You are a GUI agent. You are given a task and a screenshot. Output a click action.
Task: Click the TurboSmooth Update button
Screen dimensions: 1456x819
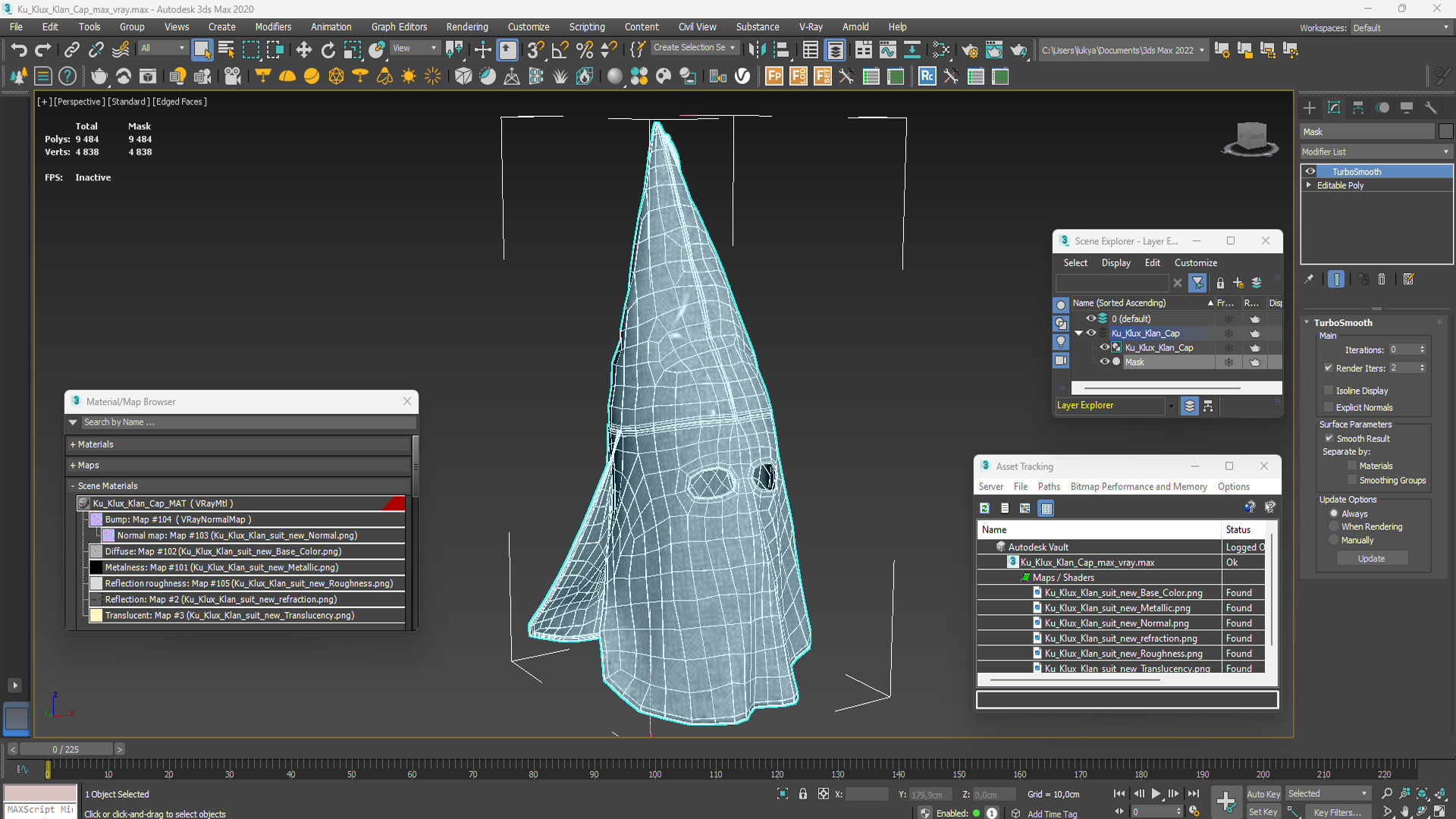1371,558
